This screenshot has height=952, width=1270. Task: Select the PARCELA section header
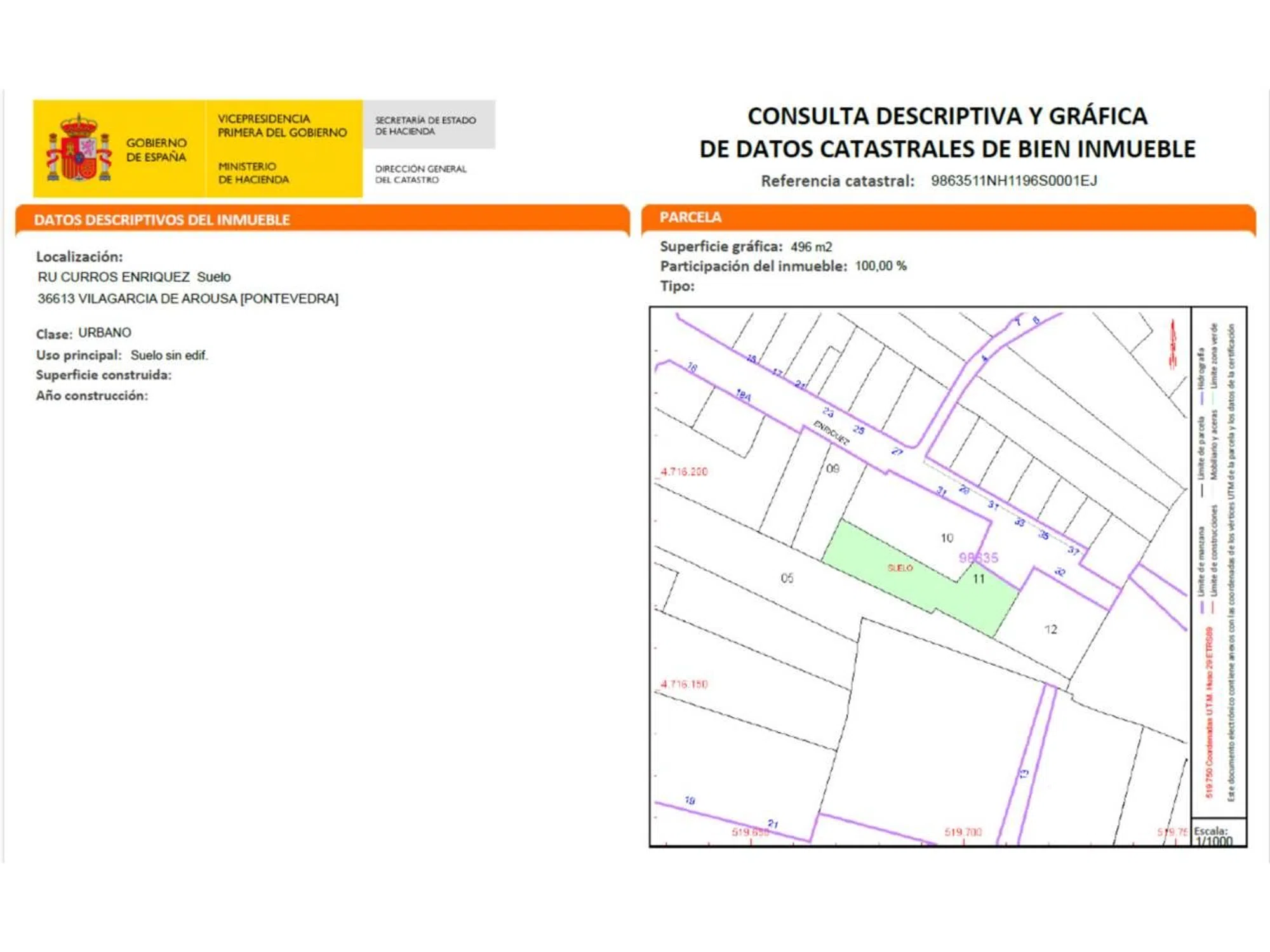tap(690, 218)
